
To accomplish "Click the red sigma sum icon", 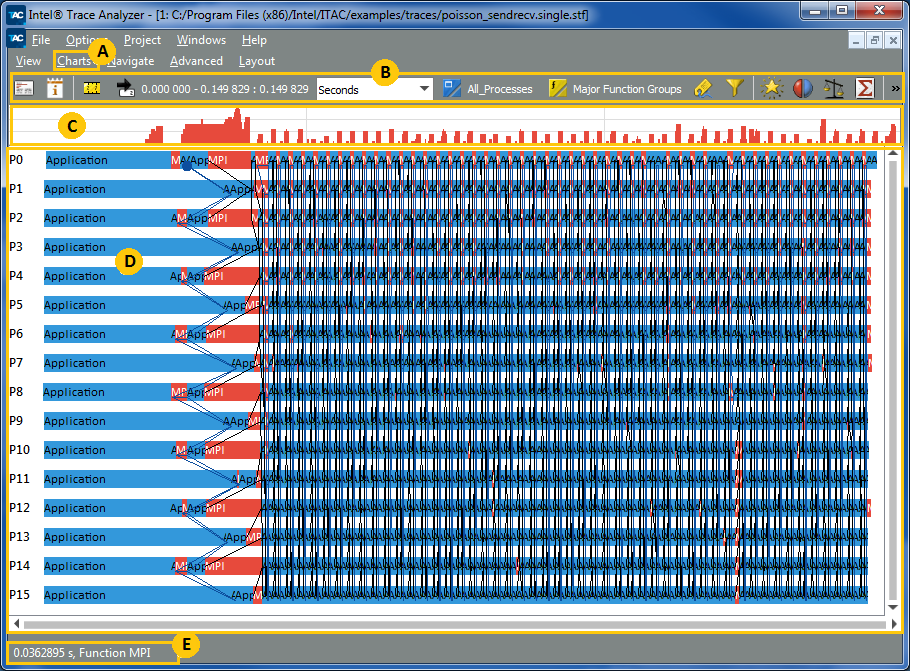I will [865, 89].
